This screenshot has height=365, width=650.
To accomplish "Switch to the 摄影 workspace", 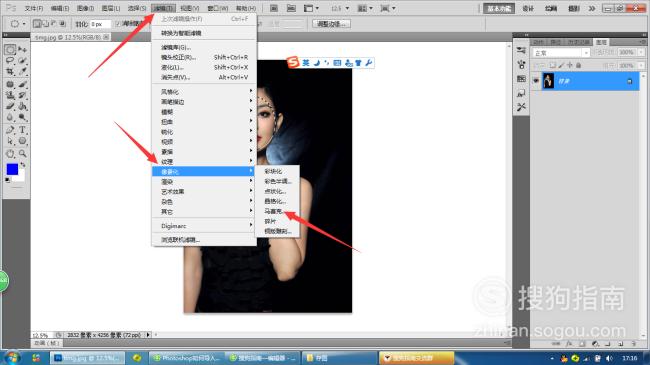I will [x=574, y=8].
